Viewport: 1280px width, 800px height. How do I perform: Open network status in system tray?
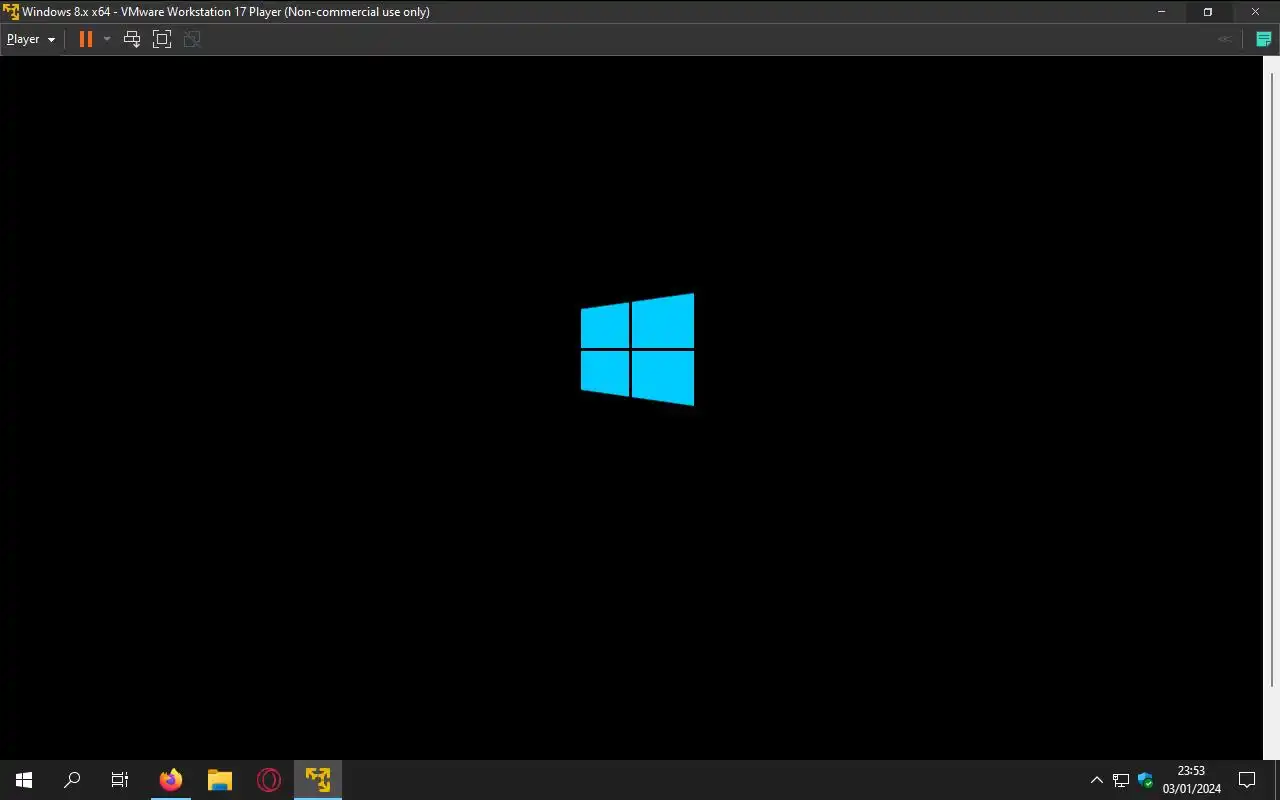tap(1121, 780)
